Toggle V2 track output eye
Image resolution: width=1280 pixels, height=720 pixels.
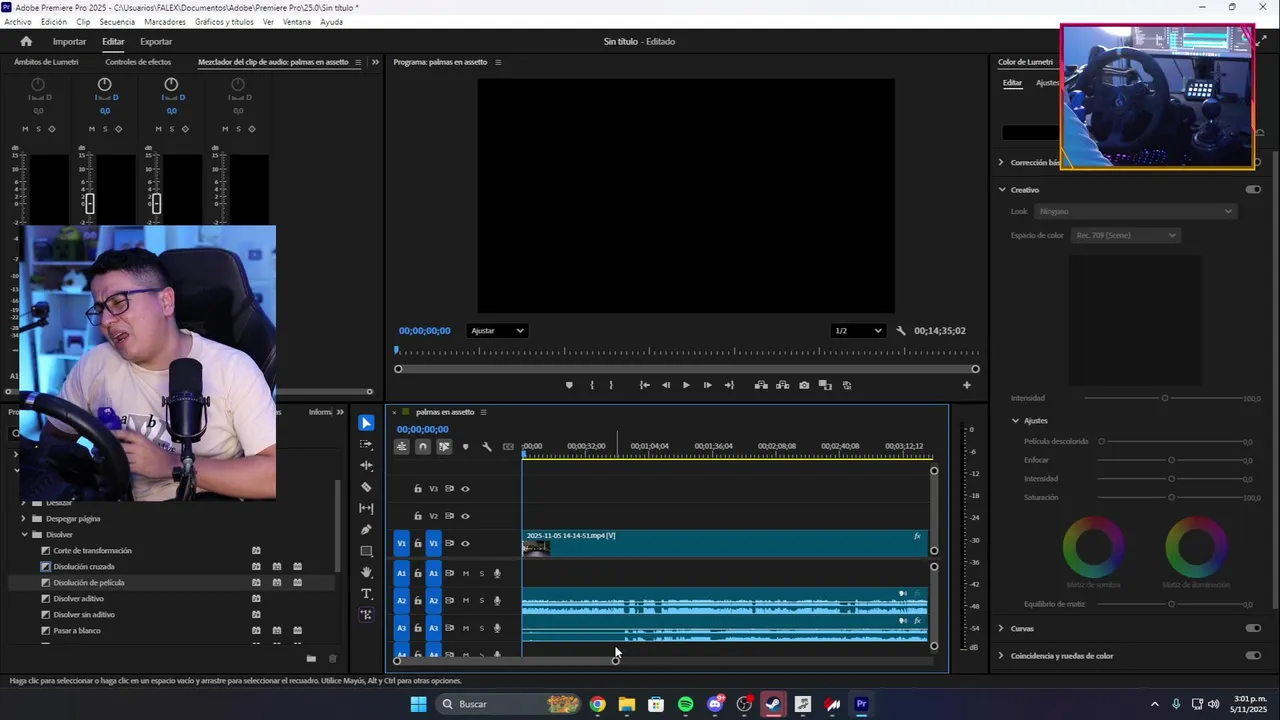tap(465, 516)
